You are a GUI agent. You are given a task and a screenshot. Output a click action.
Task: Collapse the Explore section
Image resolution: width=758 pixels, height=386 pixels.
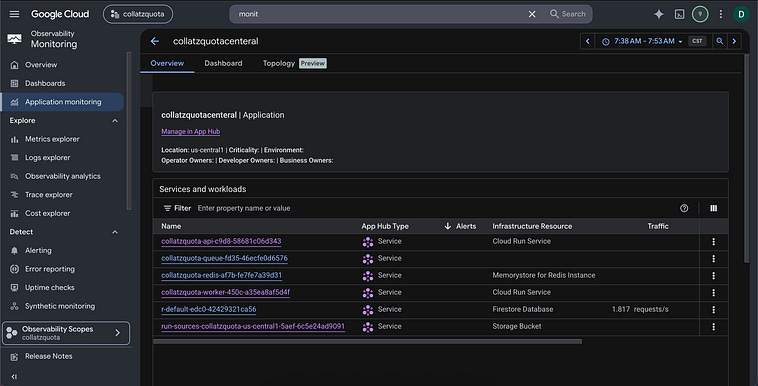point(115,120)
